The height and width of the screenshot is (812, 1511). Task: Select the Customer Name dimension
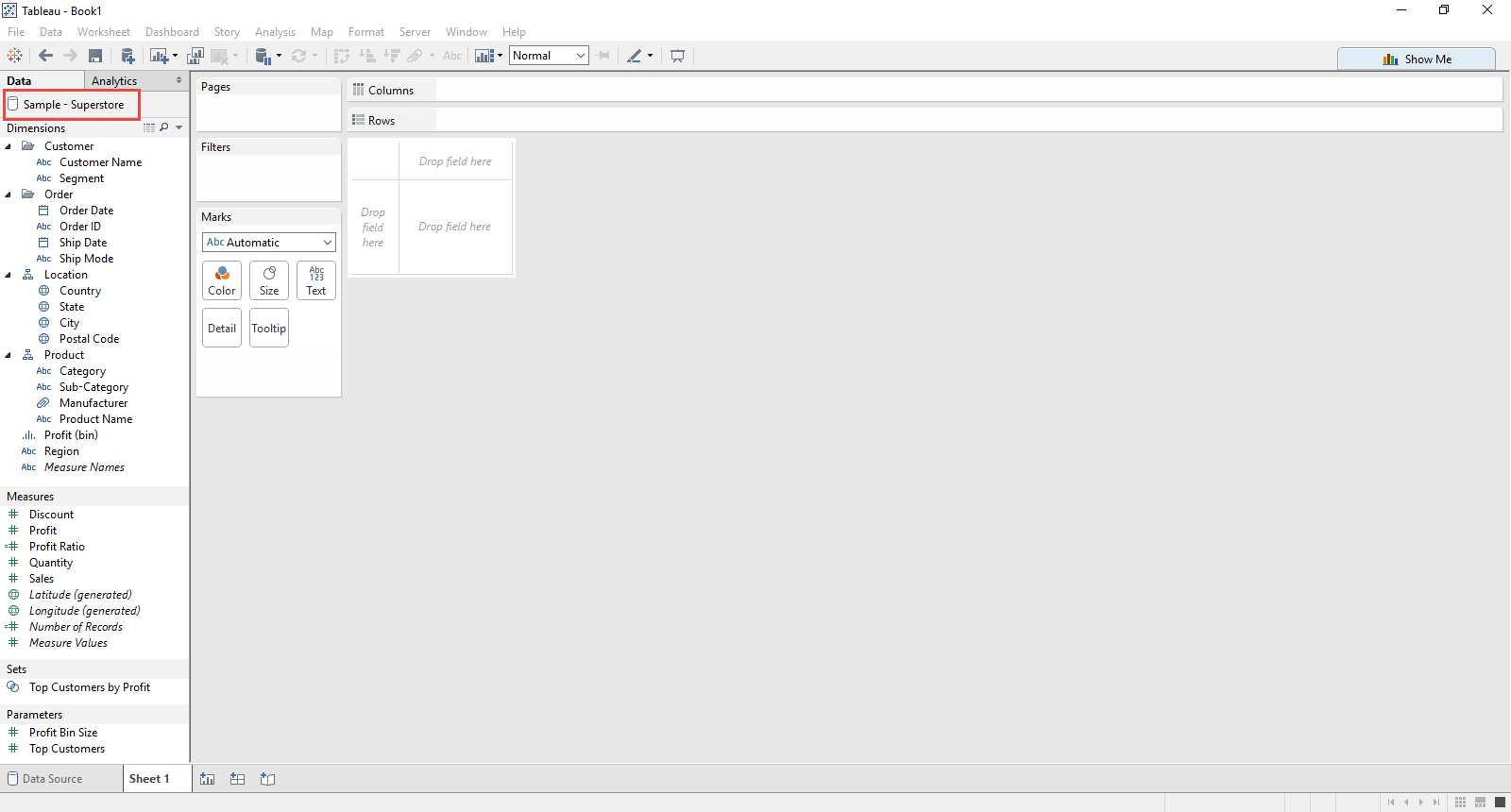(x=100, y=162)
